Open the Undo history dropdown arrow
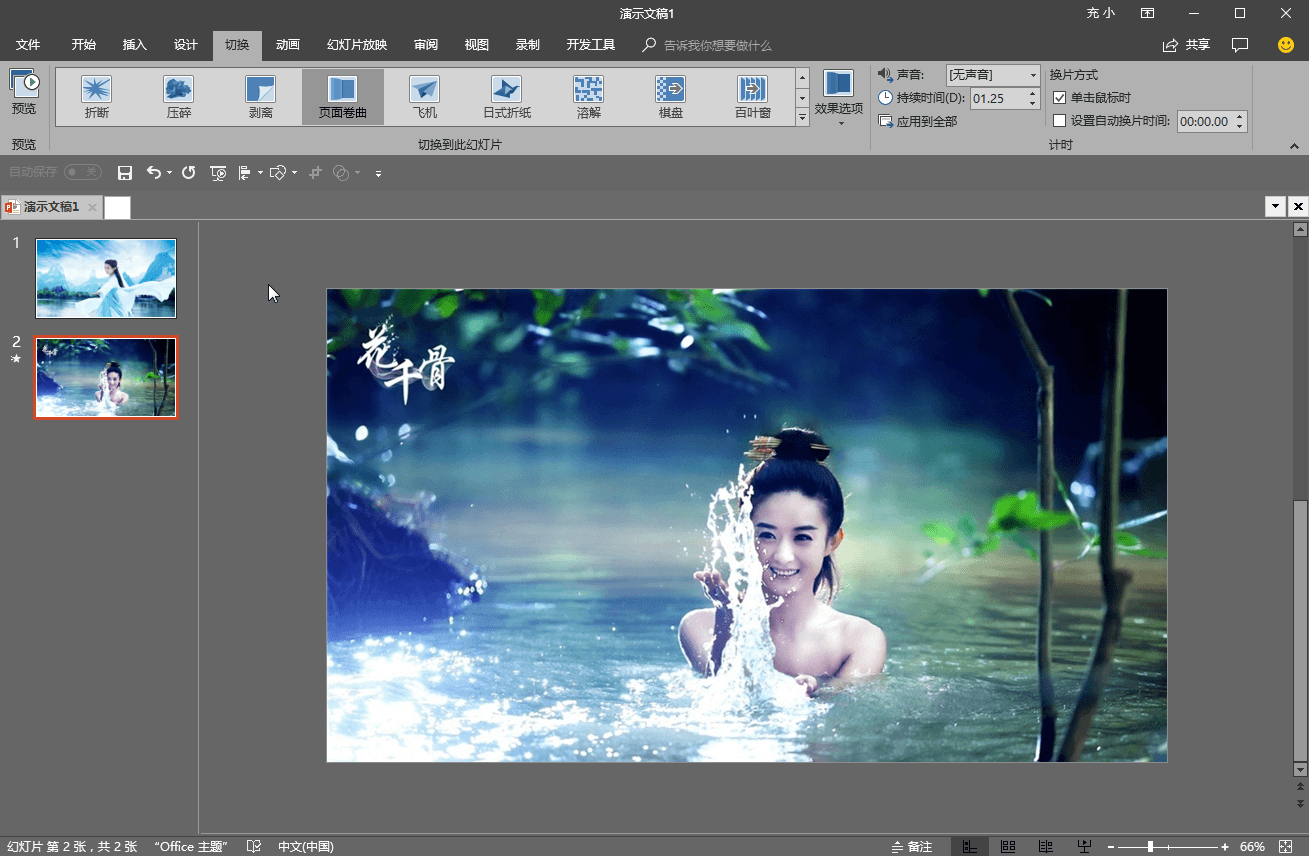1309x856 pixels. pyautogui.click(x=169, y=173)
